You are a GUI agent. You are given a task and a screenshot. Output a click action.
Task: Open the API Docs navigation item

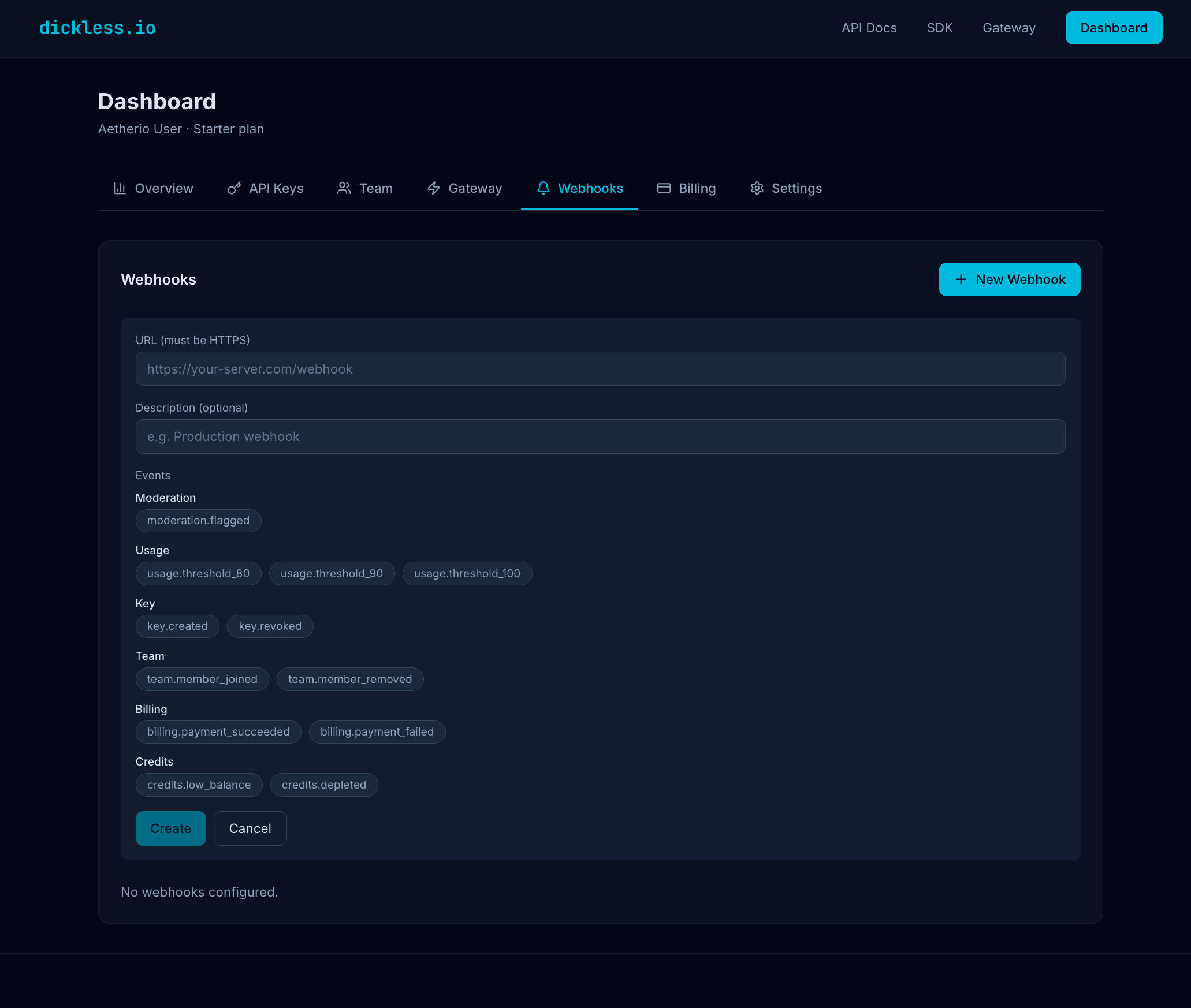click(869, 27)
